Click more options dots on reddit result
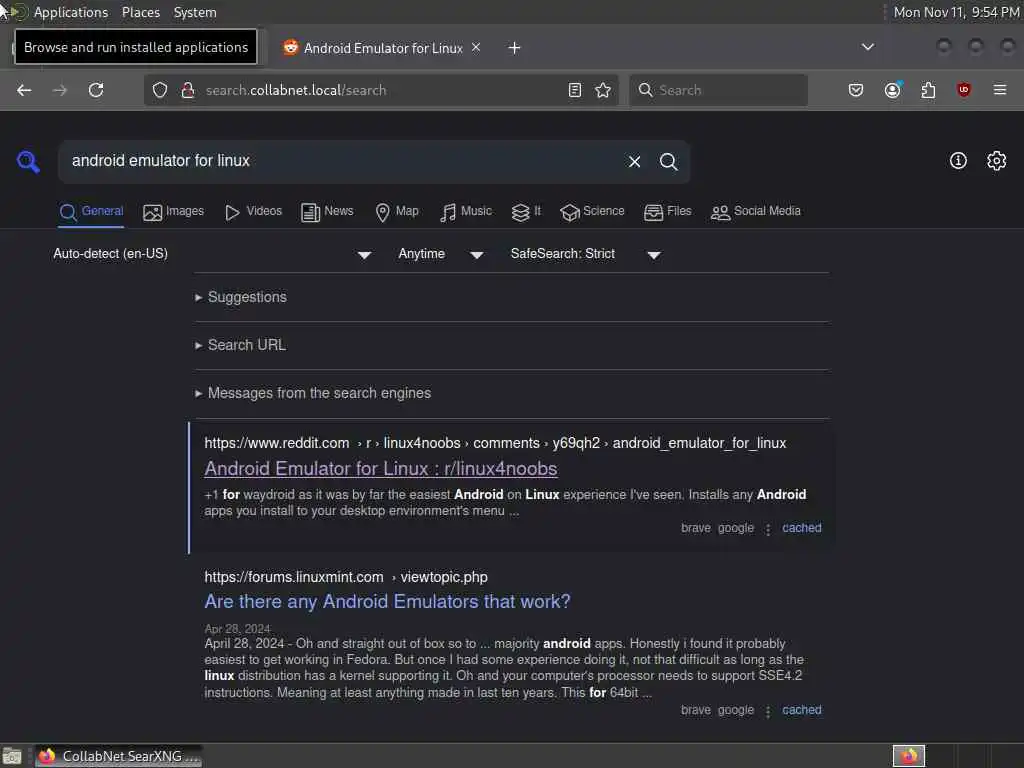Image resolution: width=1024 pixels, height=768 pixels. tap(768, 529)
